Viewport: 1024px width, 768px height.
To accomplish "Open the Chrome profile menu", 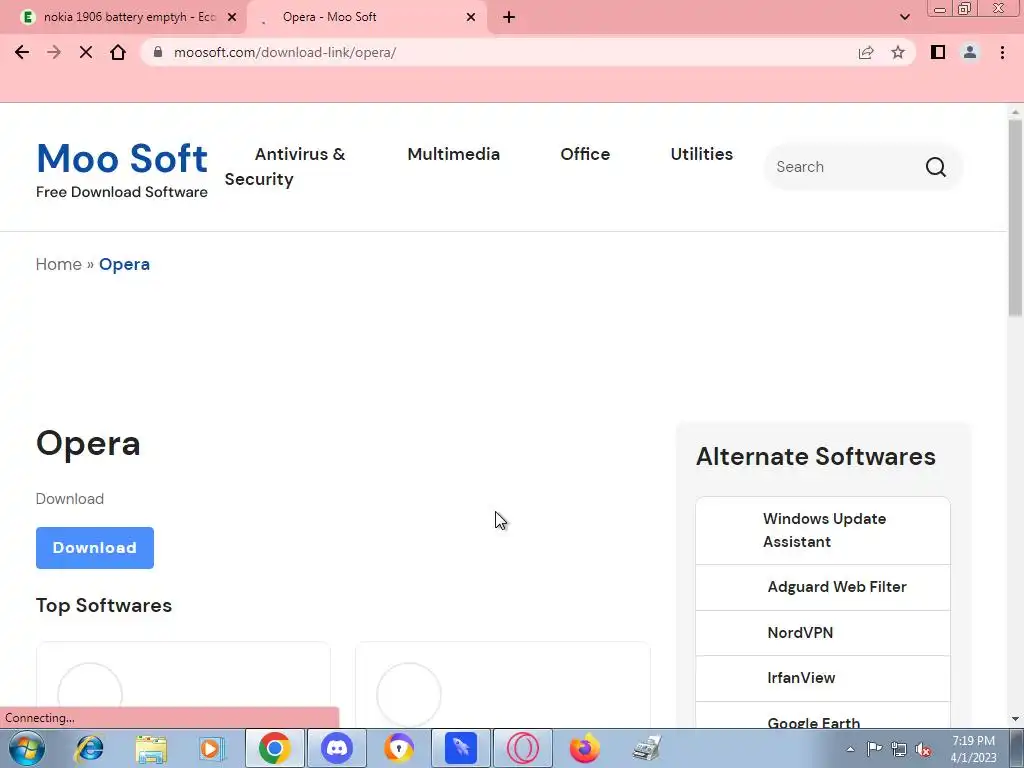I will [970, 52].
